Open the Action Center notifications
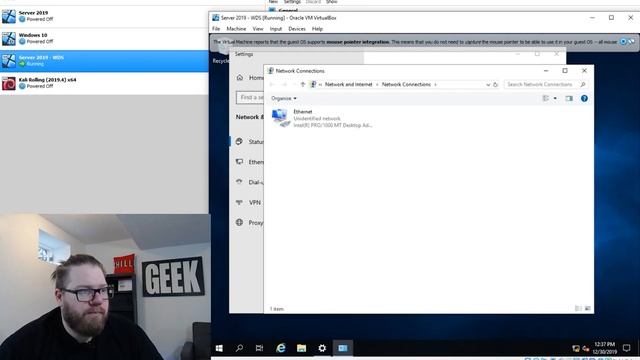The image size is (640, 360). pyautogui.click(x=627, y=348)
